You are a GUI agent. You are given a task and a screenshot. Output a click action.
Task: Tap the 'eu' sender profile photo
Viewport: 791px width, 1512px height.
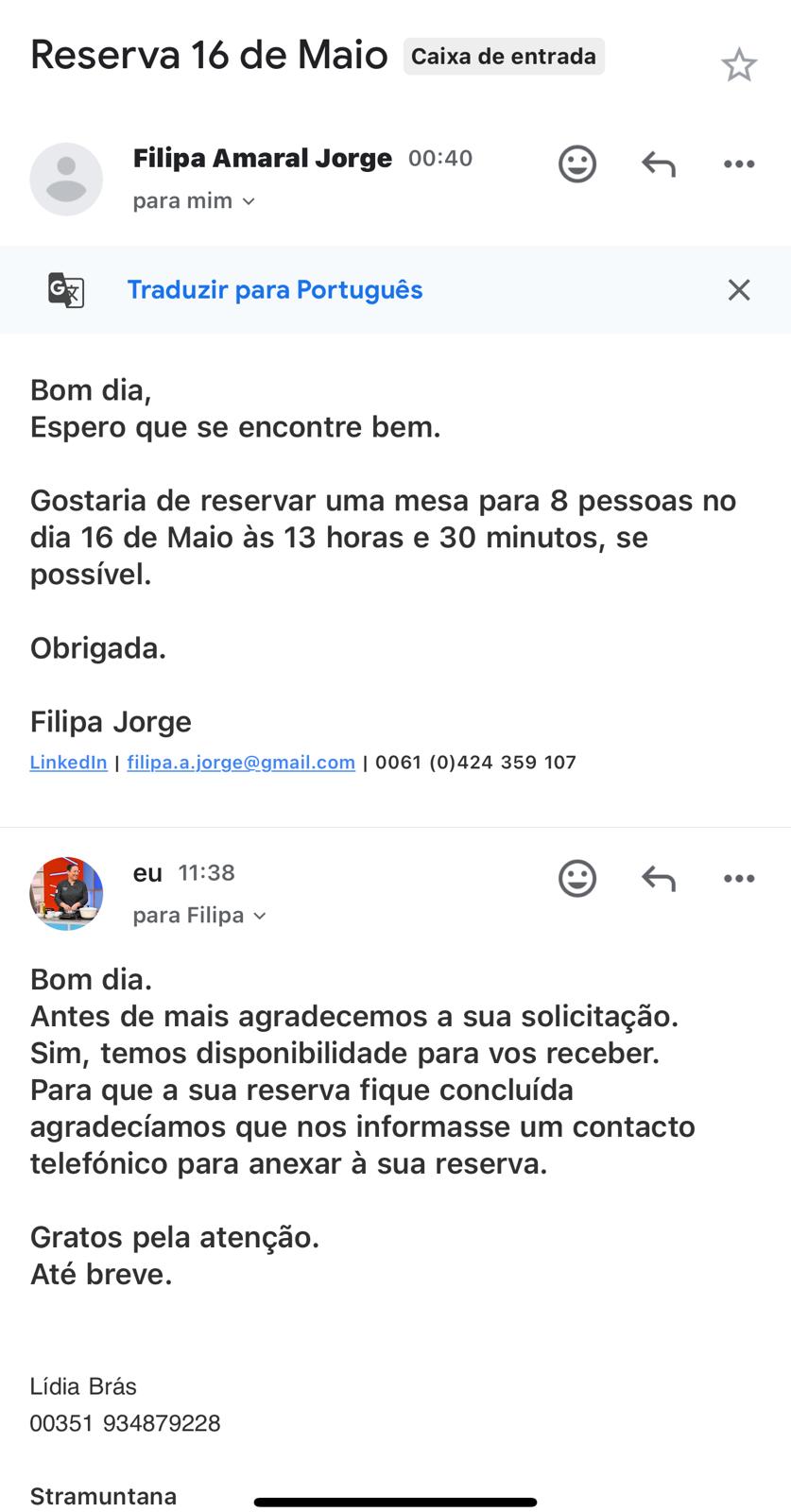[x=66, y=893]
